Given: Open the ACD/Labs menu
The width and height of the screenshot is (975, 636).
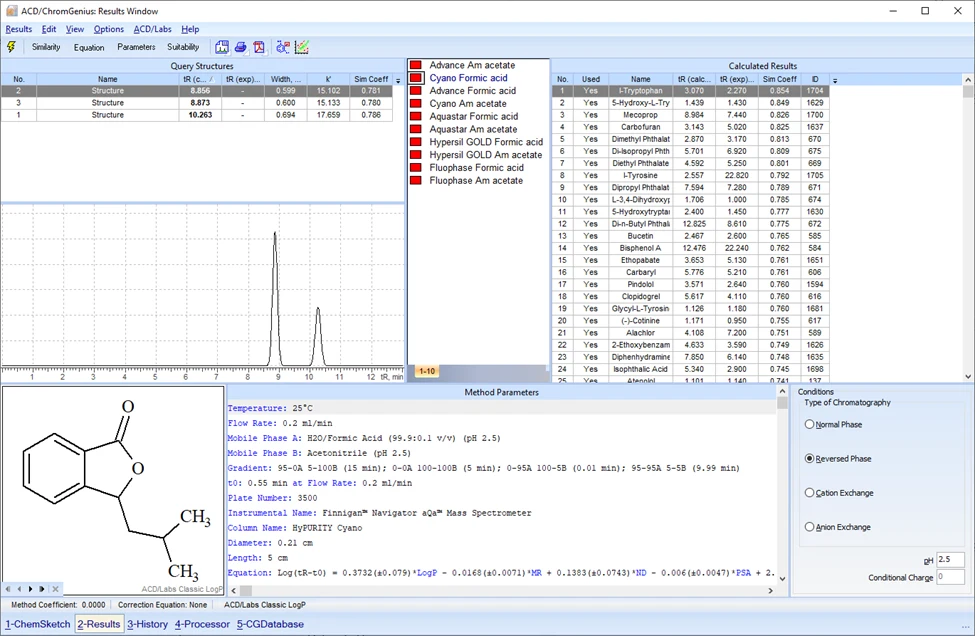Looking at the screenshot, I should (x=152, y=29).
